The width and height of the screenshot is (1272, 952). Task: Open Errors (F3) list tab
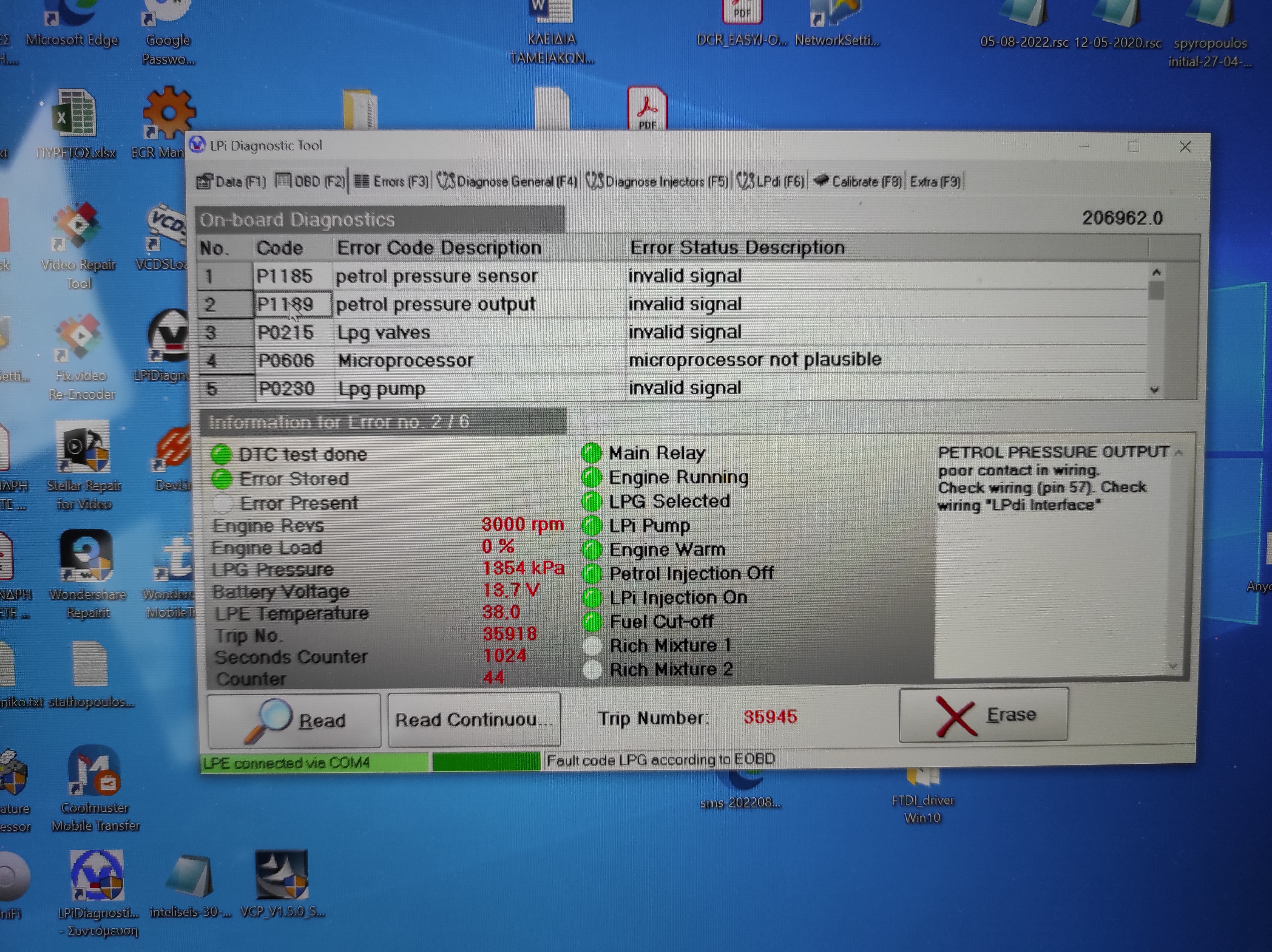pyautogui.click(x=391, y=182)
